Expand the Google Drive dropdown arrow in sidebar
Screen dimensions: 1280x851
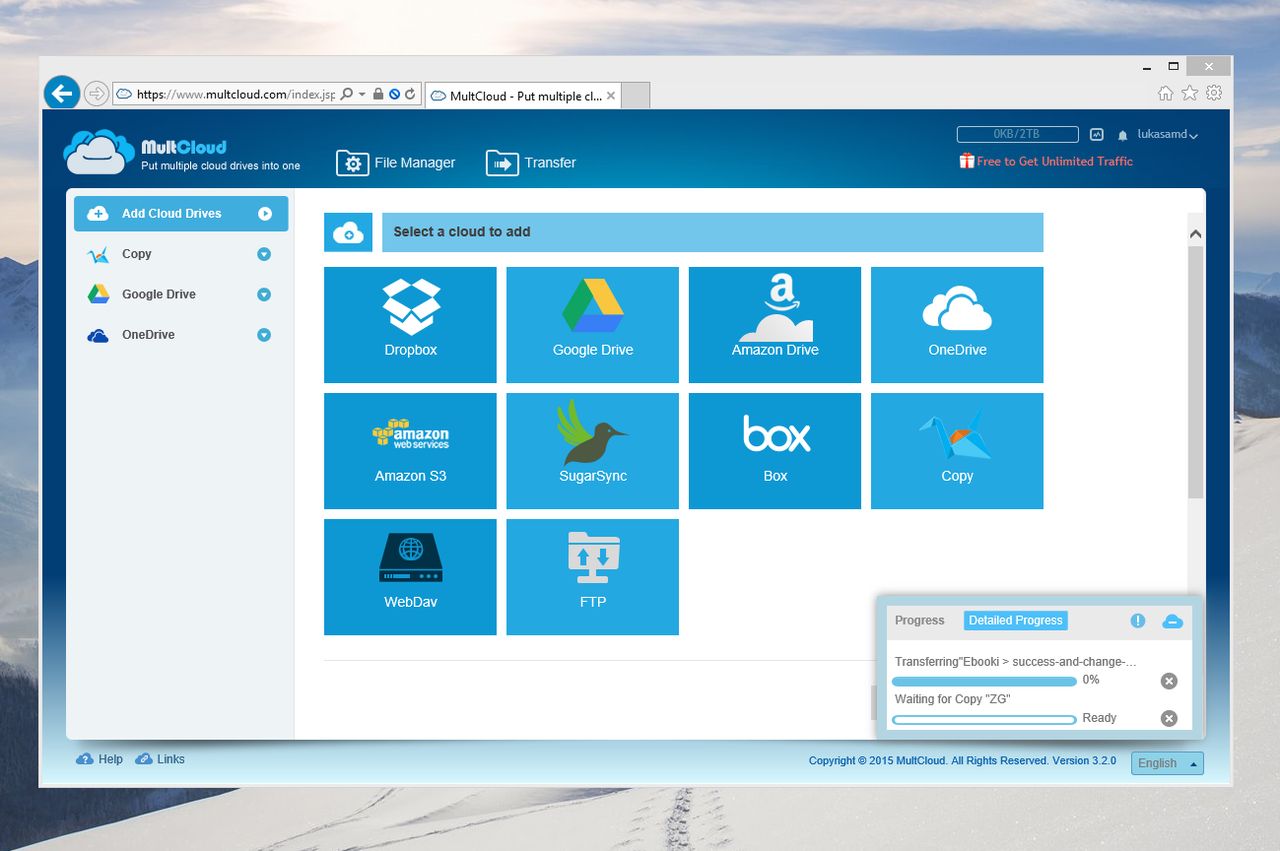click(264, 294)
